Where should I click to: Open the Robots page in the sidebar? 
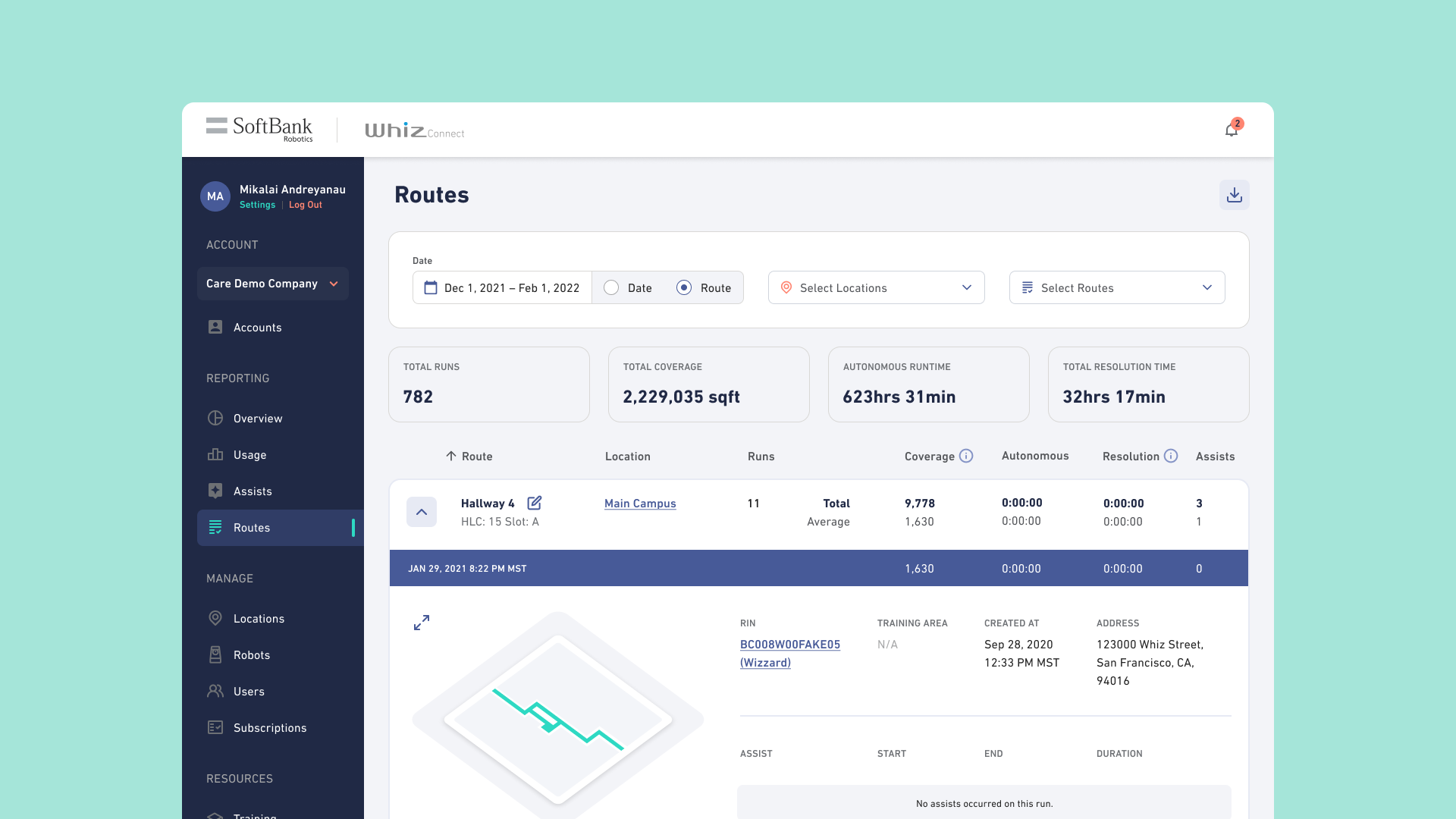251,655
